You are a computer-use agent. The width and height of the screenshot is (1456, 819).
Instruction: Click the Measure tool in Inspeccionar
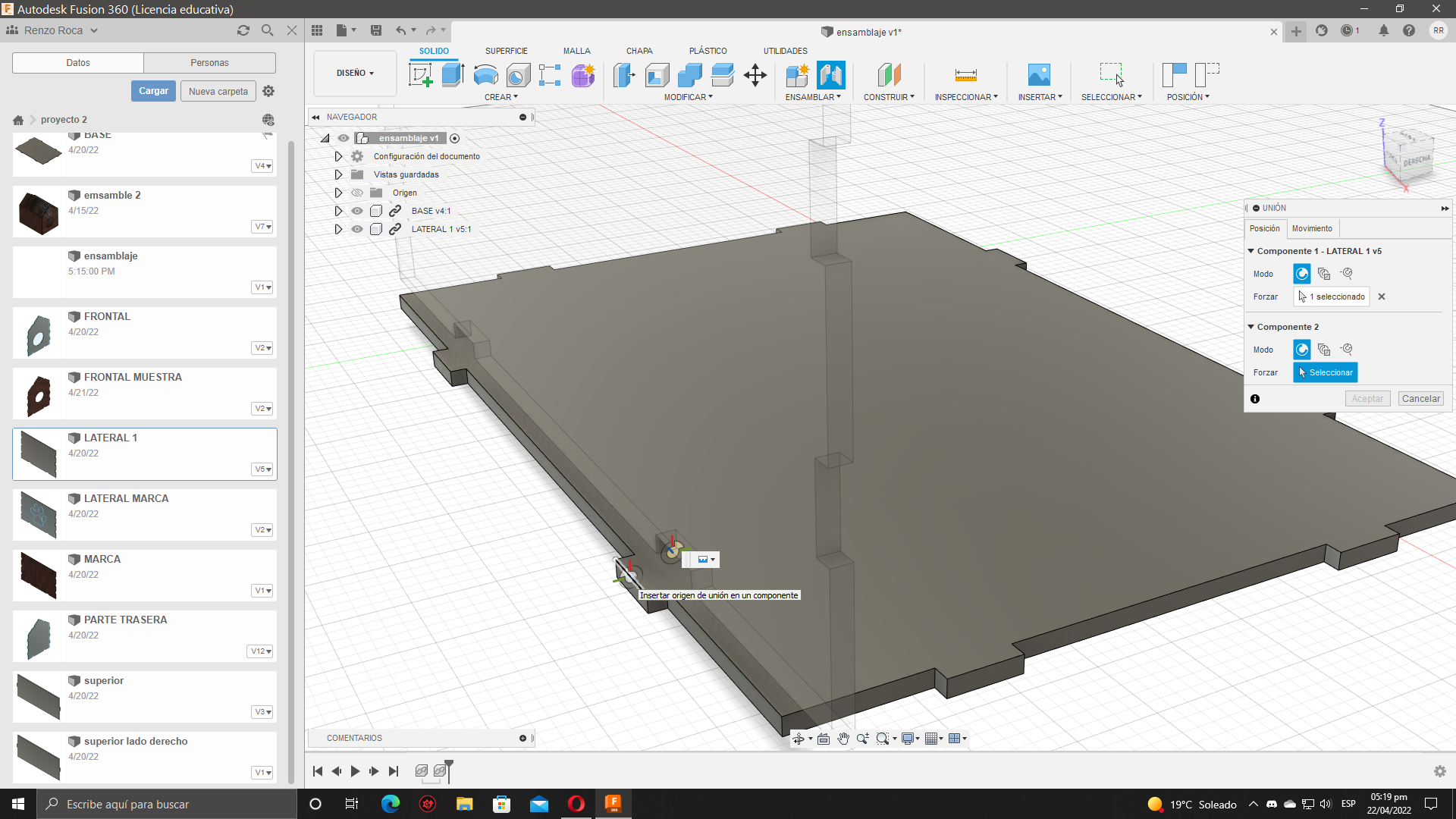point(965,75)
